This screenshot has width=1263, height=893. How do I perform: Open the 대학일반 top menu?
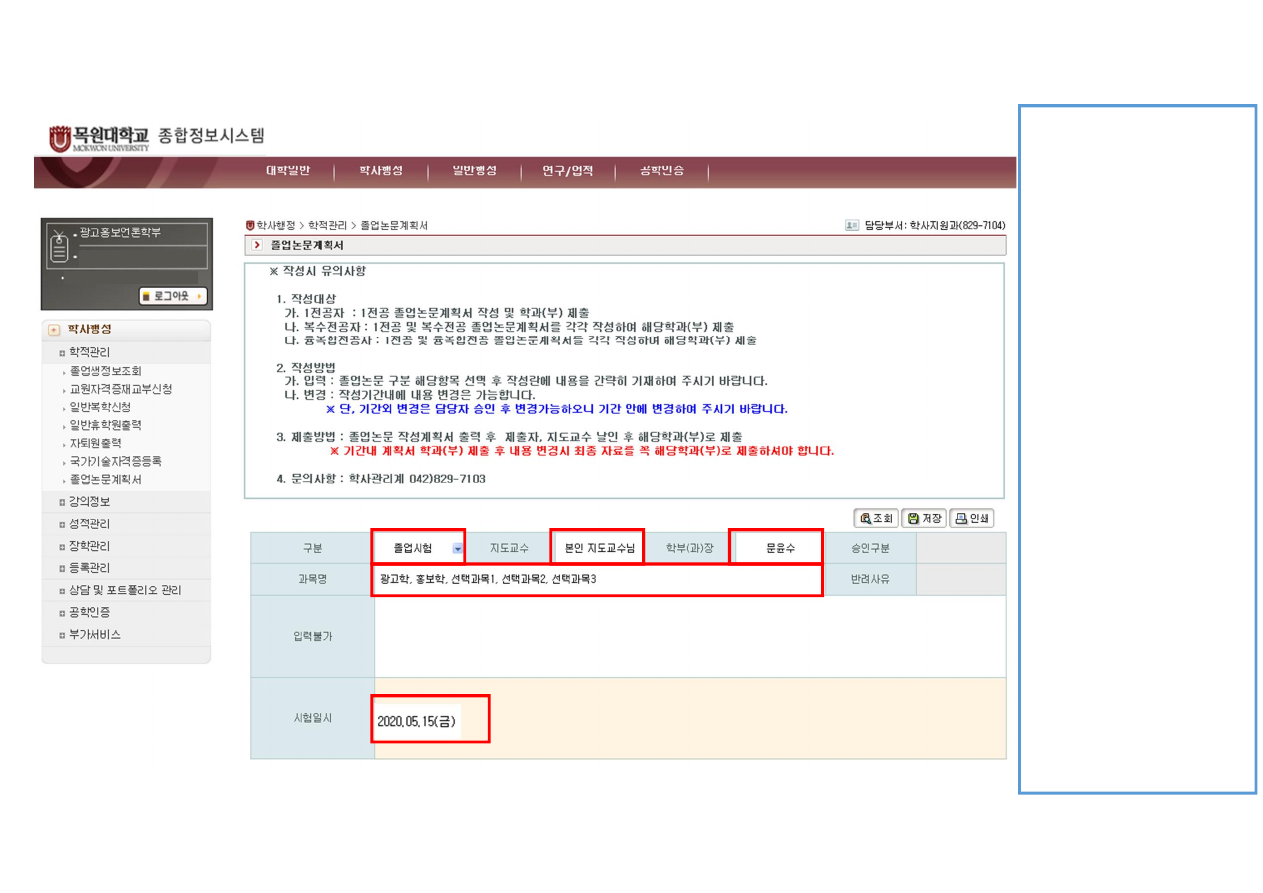point(288,171)
